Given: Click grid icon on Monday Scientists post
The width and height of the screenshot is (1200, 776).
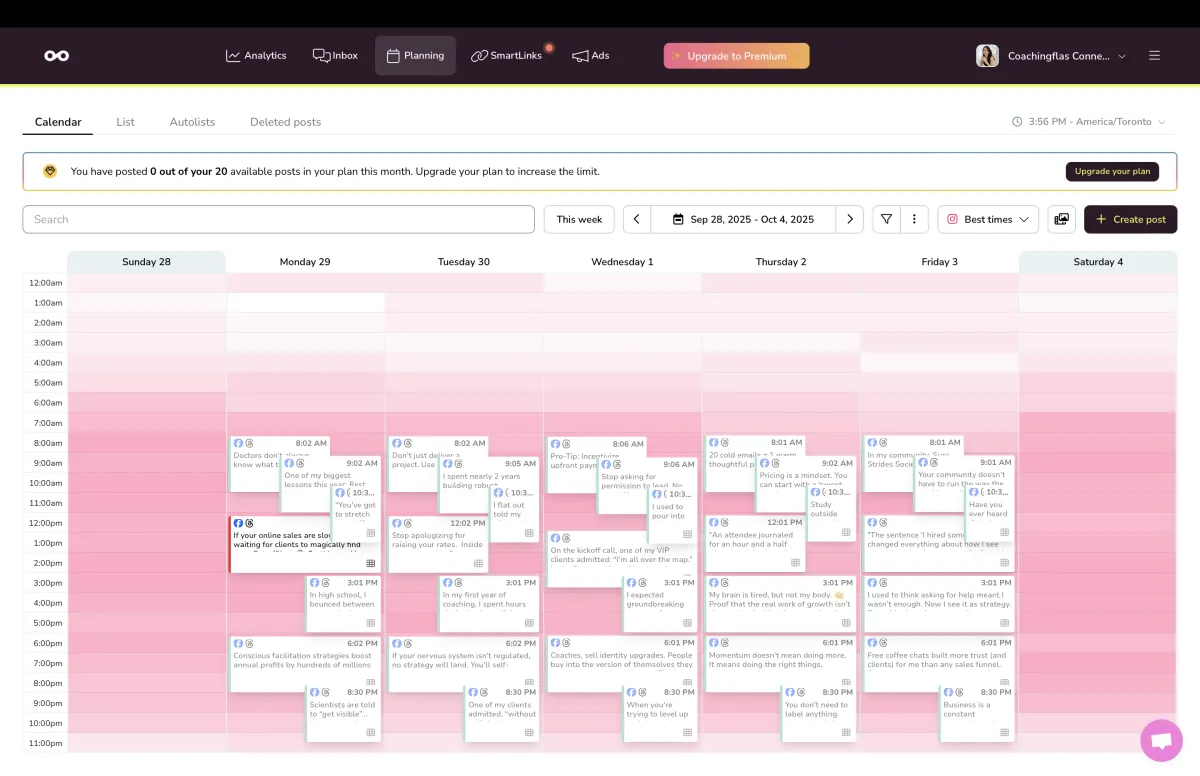Looking at the screenshot, I should pos(371,732).
